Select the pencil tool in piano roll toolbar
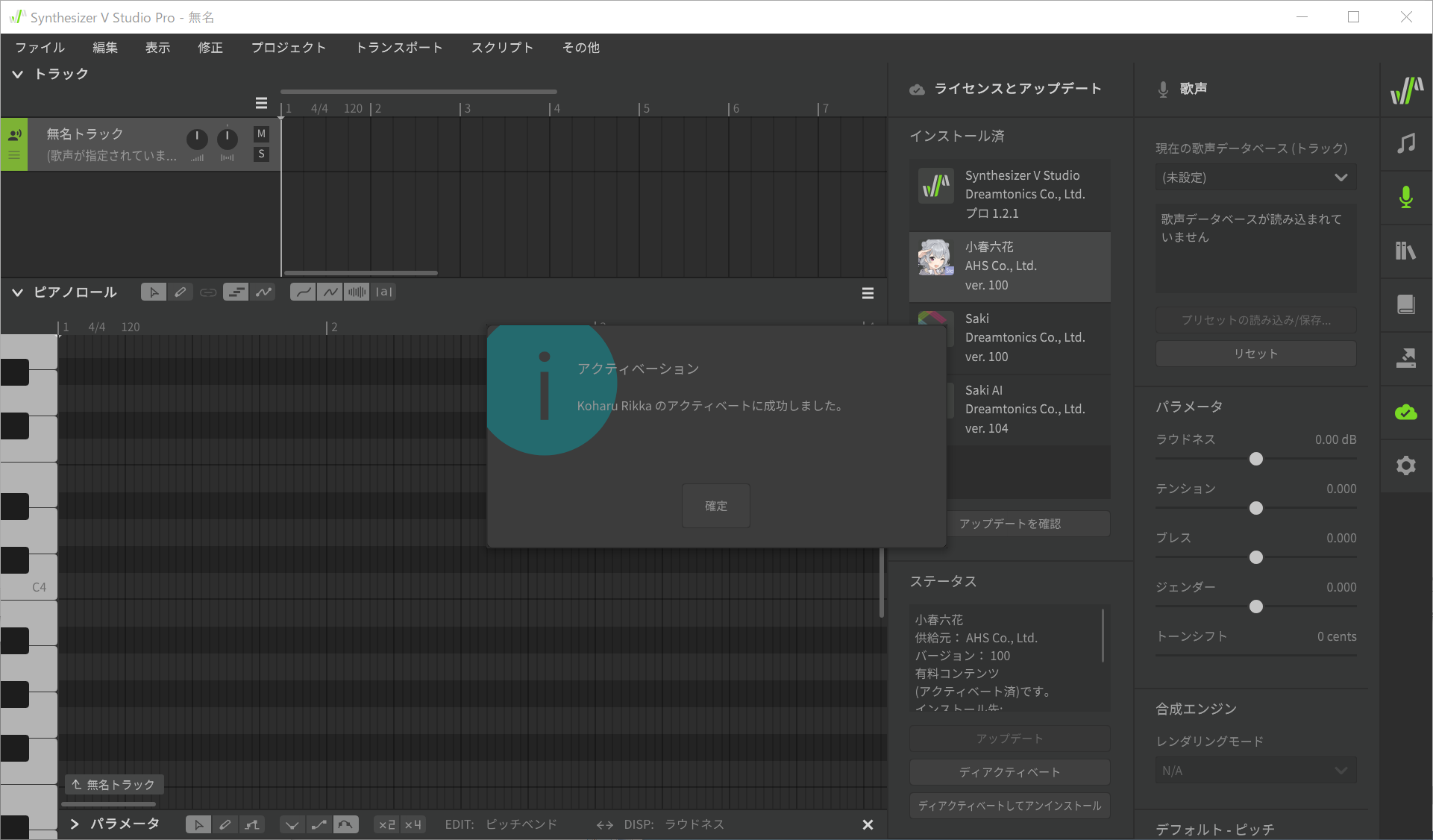 point(181,292)
